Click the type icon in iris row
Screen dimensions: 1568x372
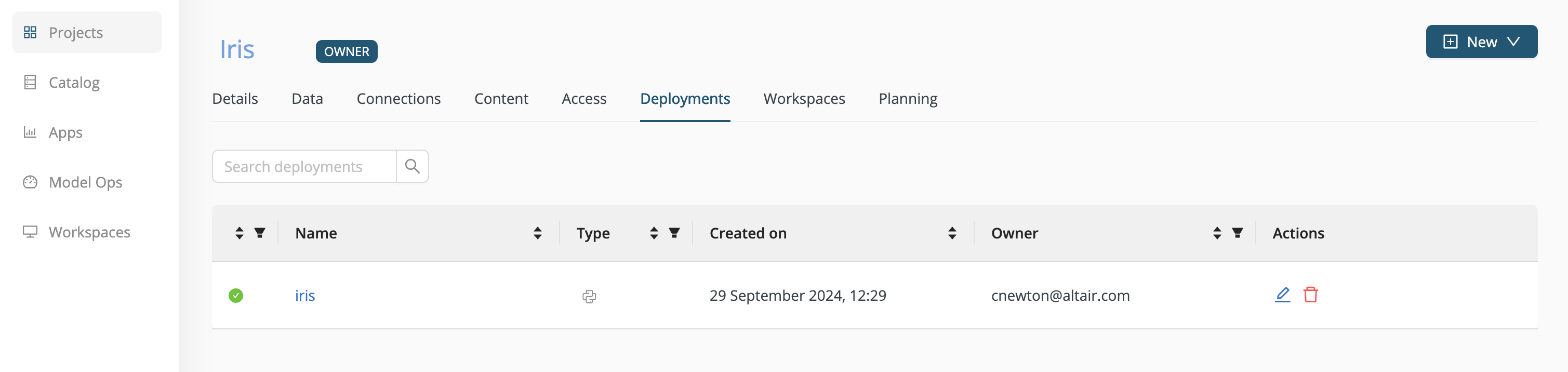tap(589, 297)
